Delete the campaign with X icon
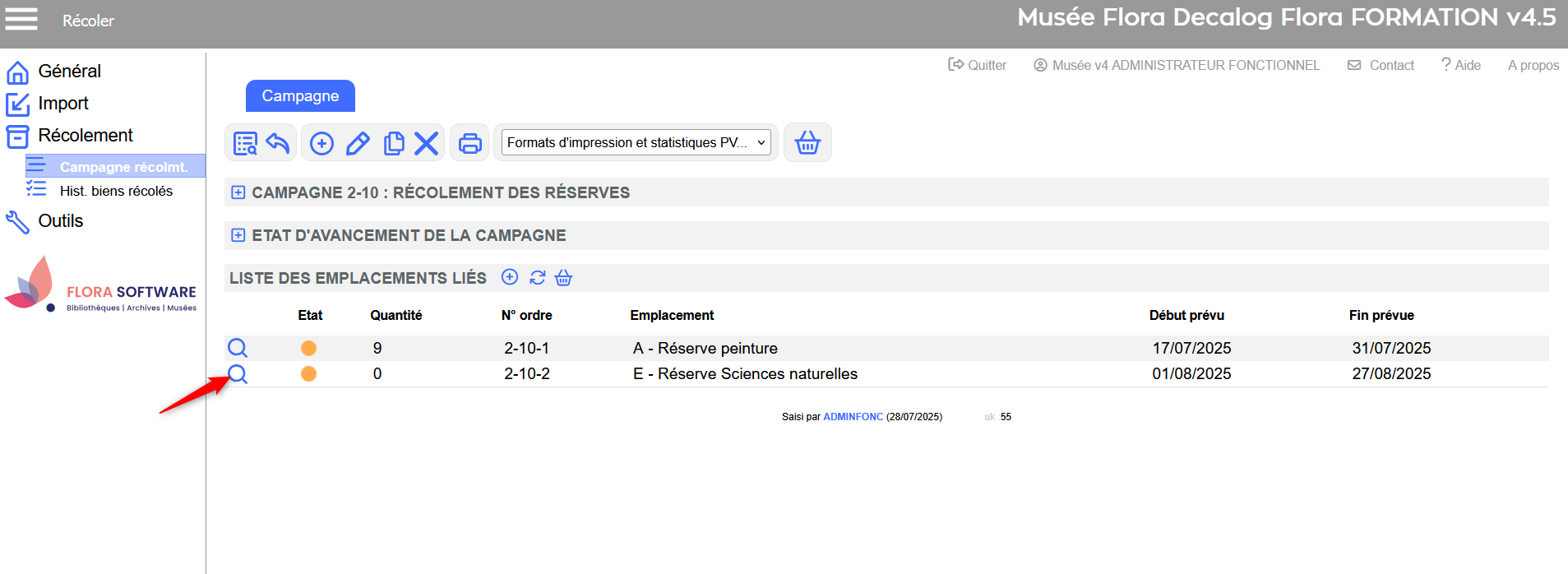The width and height of the screenshot is (1568, 574). 426,143
